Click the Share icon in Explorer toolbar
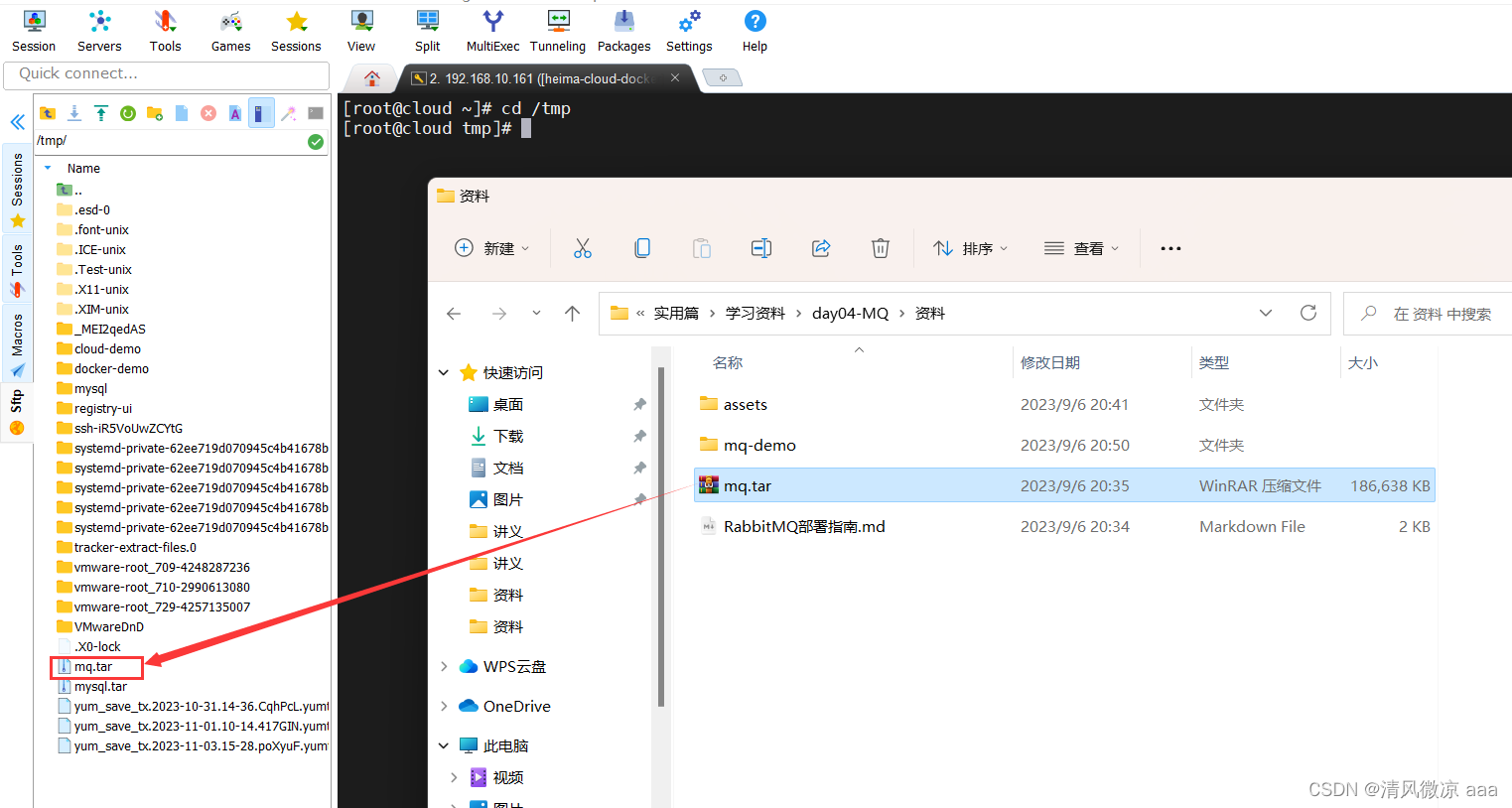Image resolution: width=1512 pixels, height=808 pixels. tap(821, 248)
